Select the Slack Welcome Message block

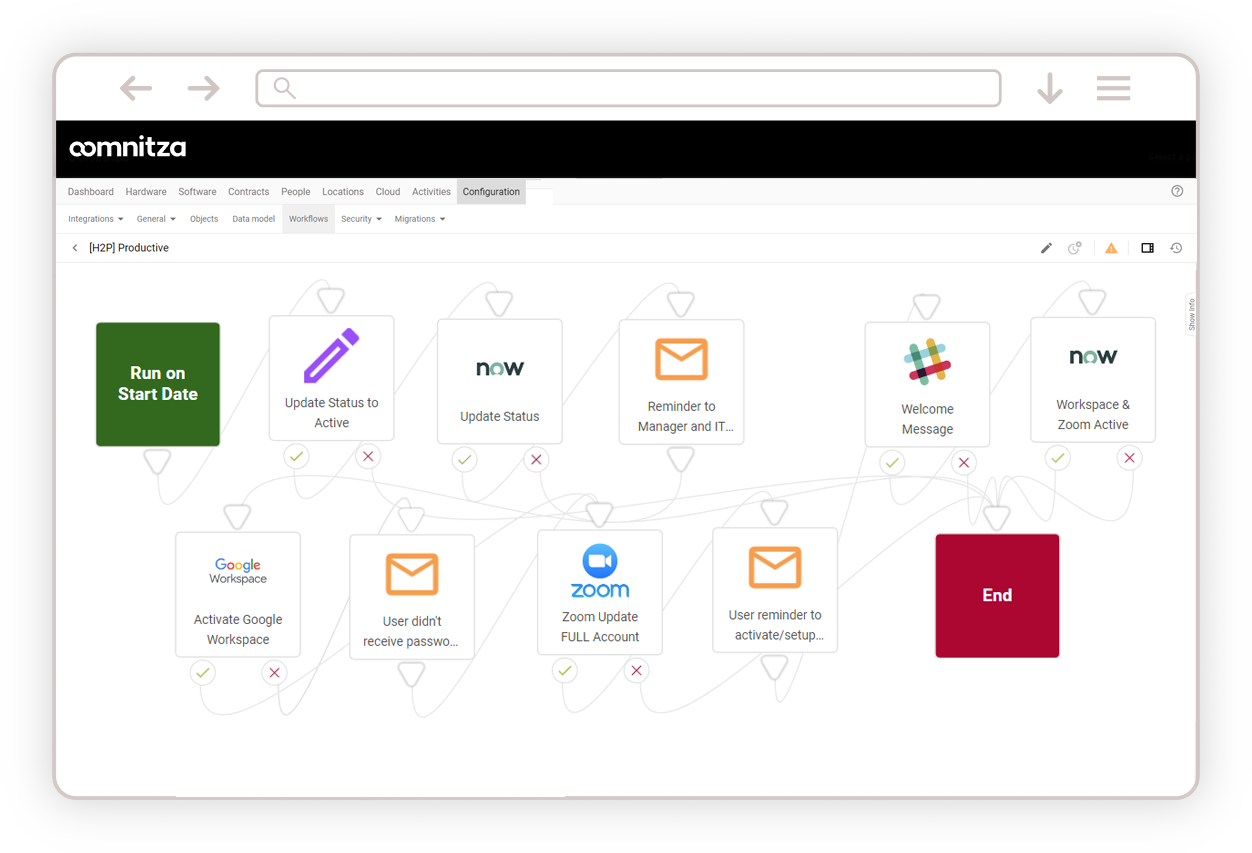(x=927, y=384)
